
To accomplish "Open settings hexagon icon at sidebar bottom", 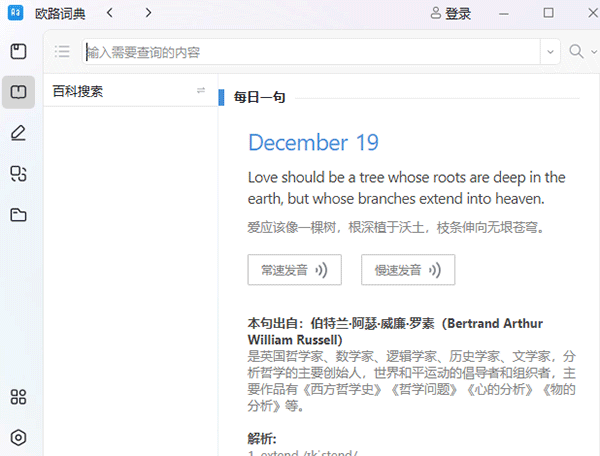I will point(18,437).
